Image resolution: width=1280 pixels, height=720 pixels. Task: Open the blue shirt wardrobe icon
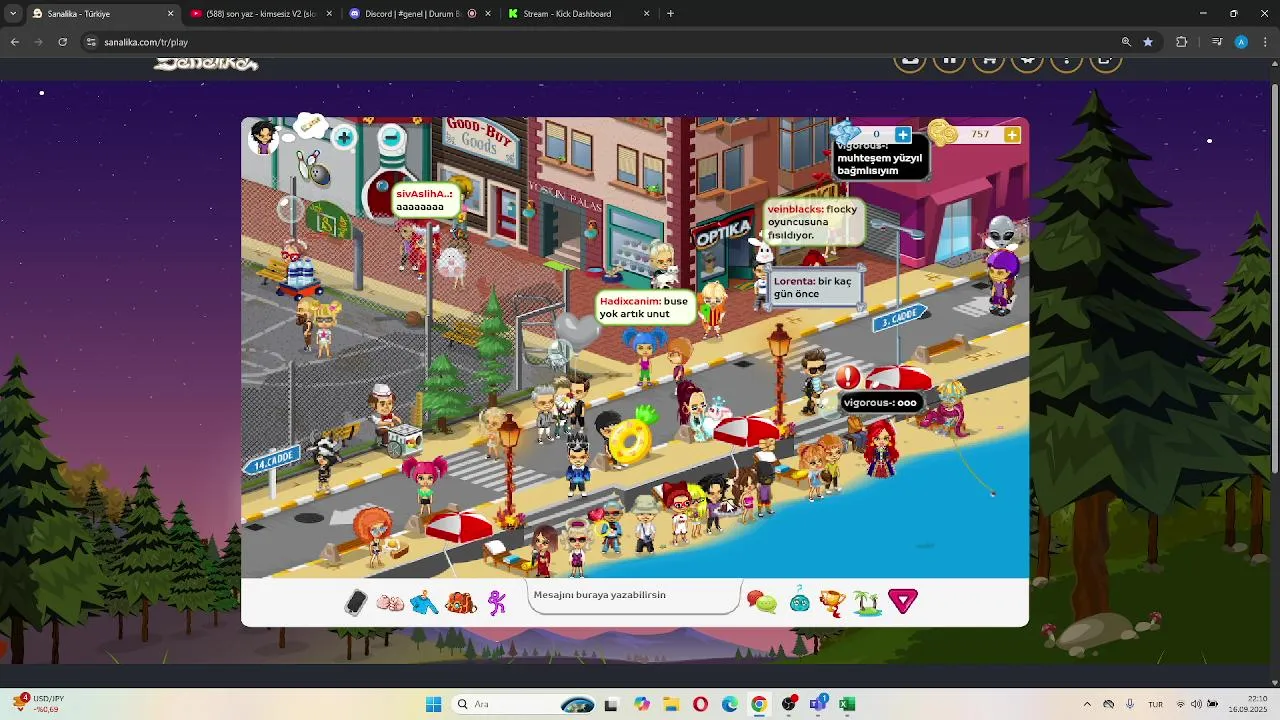(x=424, y=603)
